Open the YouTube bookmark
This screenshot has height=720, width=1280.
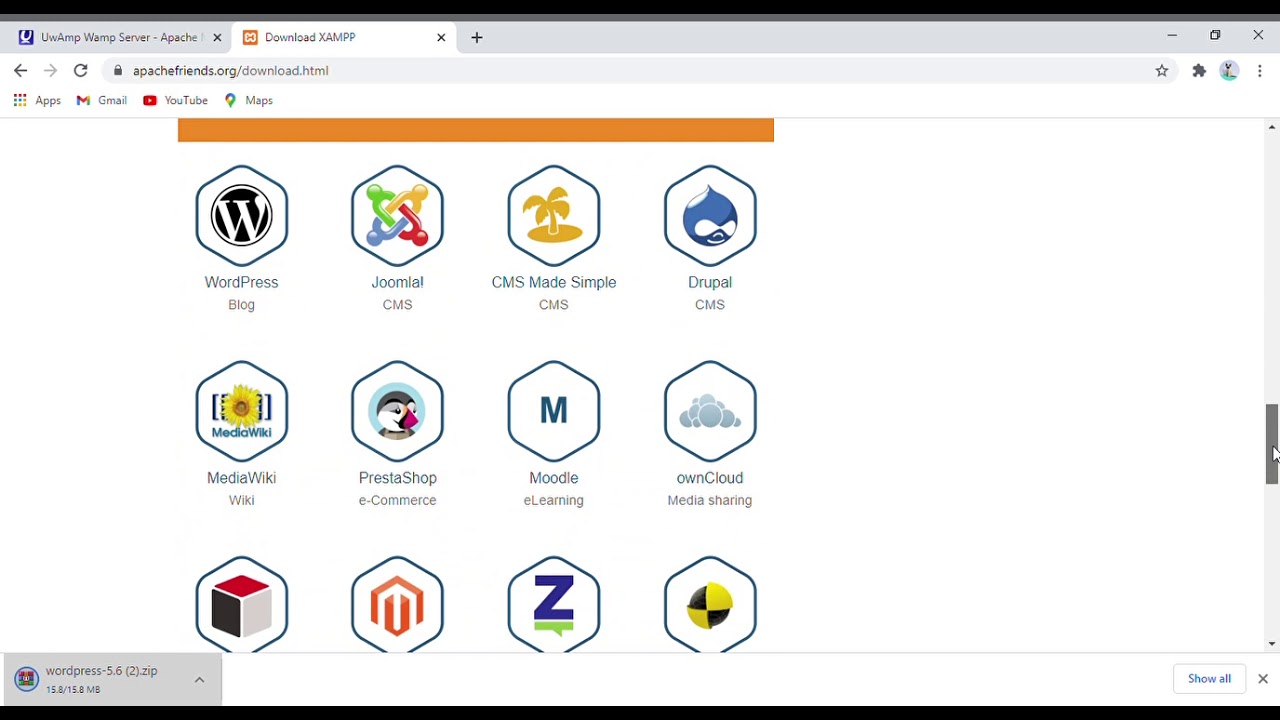(176, 100)
